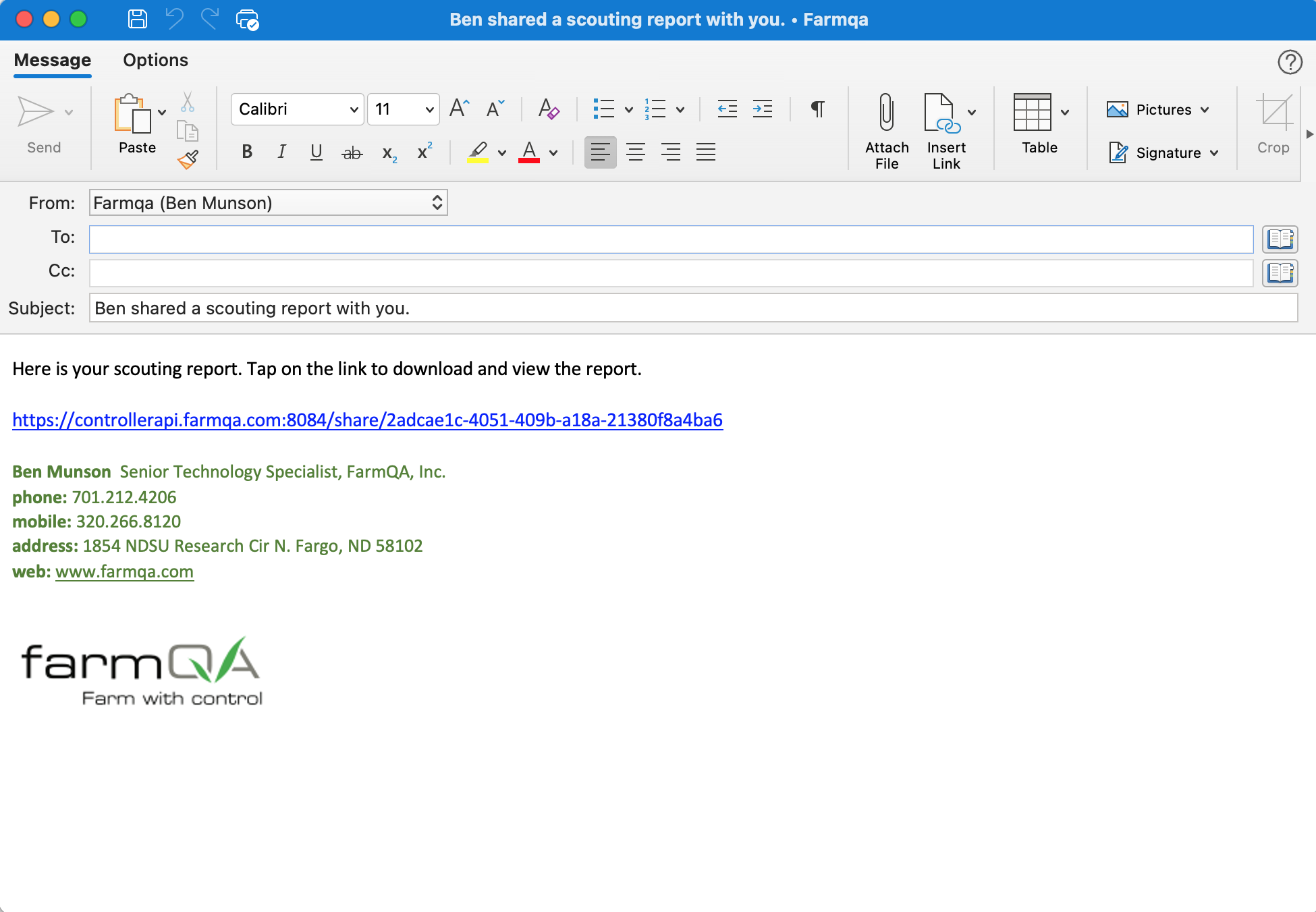Viewport: 1316px width, 912px height.
Task: Toggle paragraph marks display
Action: (x=817, y=109)
